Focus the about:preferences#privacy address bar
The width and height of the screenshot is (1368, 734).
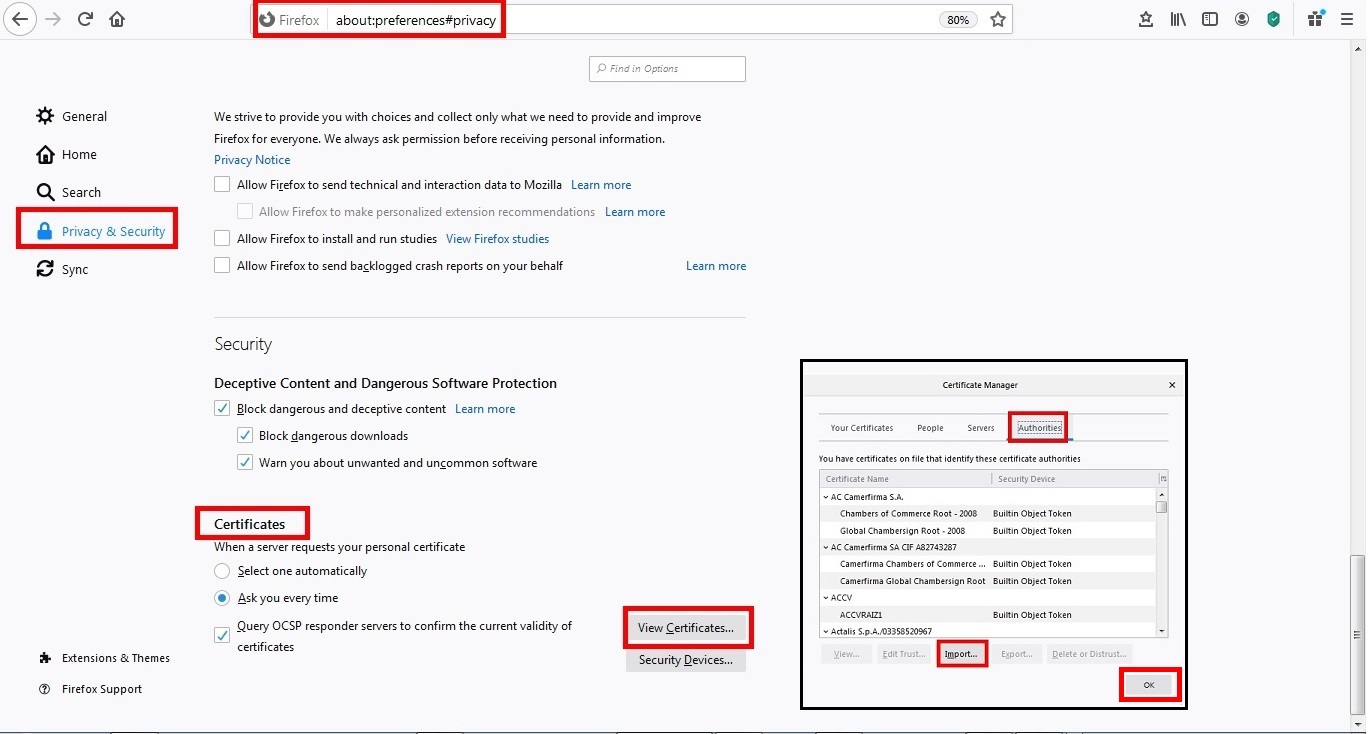(x=630, y=20)
